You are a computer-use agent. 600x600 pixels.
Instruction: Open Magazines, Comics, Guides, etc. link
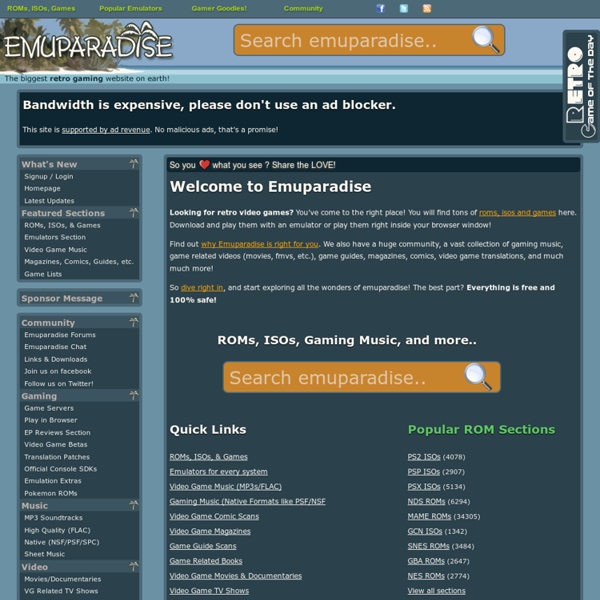point(79,262)
